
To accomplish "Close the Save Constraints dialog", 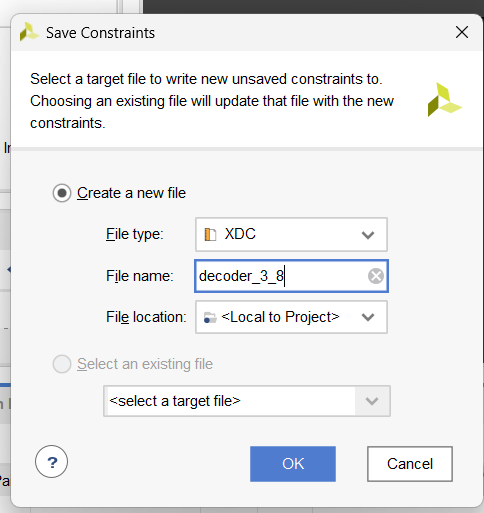I will click(x=462, y=32).
